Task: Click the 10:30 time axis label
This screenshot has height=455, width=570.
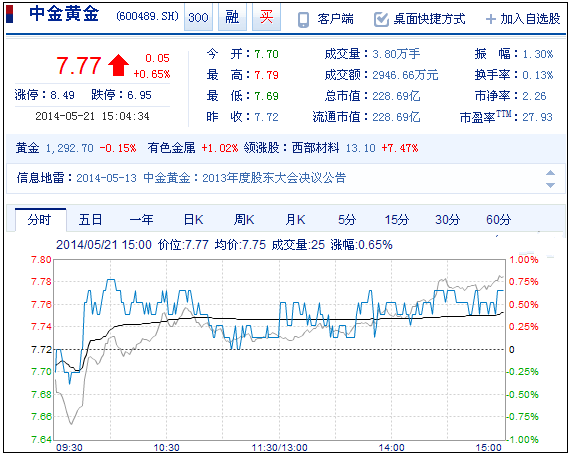Action: click(166, 448)
